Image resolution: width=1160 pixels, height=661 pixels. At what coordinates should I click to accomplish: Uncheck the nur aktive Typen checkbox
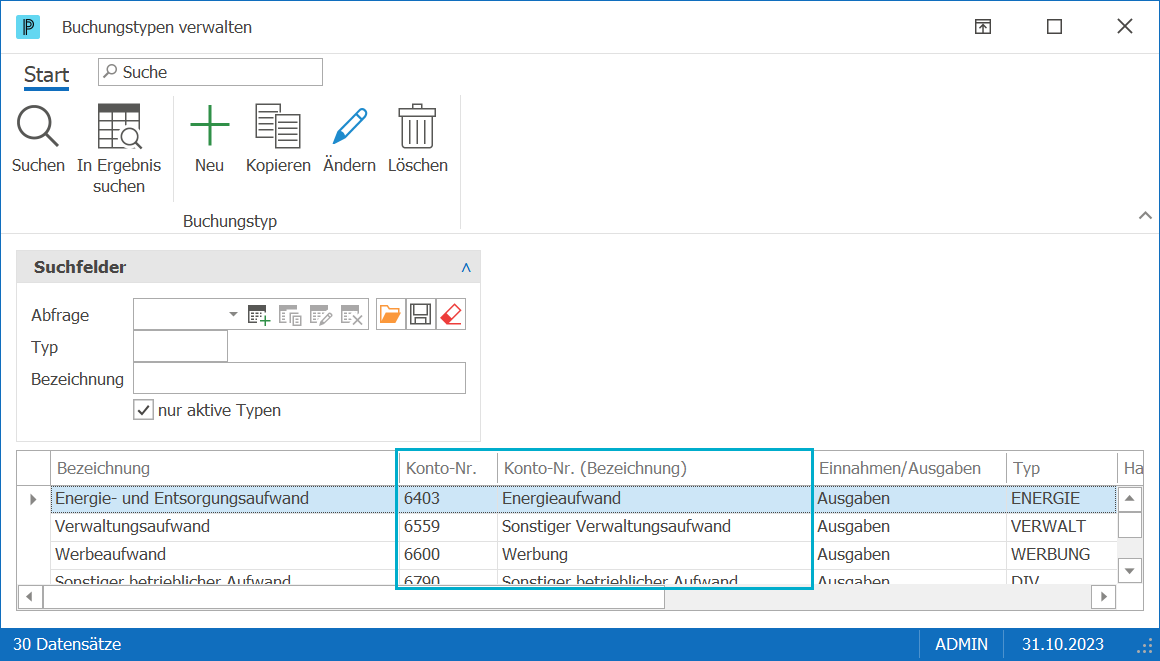(144, 410)
